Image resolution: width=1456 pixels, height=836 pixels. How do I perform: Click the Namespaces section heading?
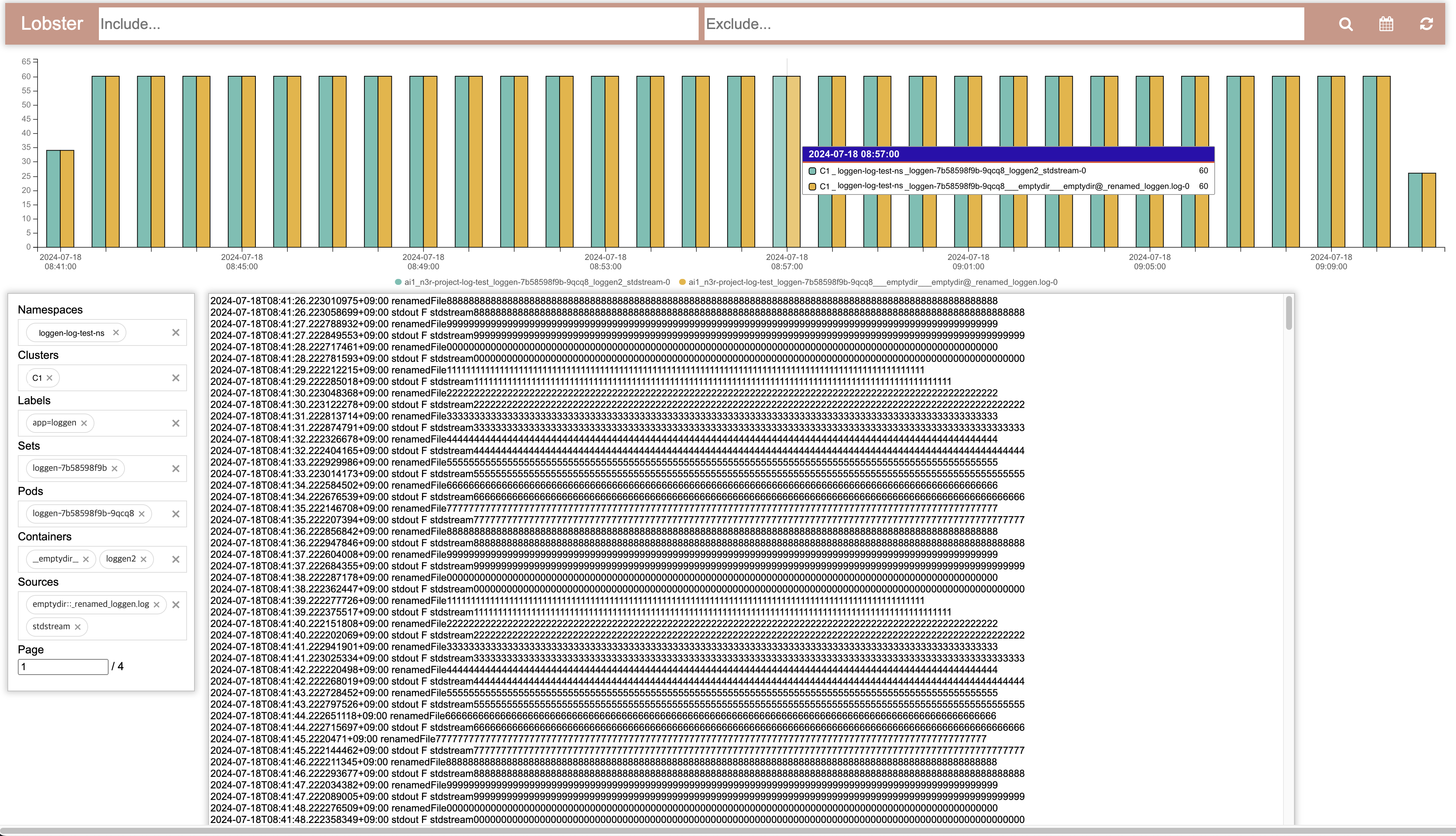[x=50, y=309]
